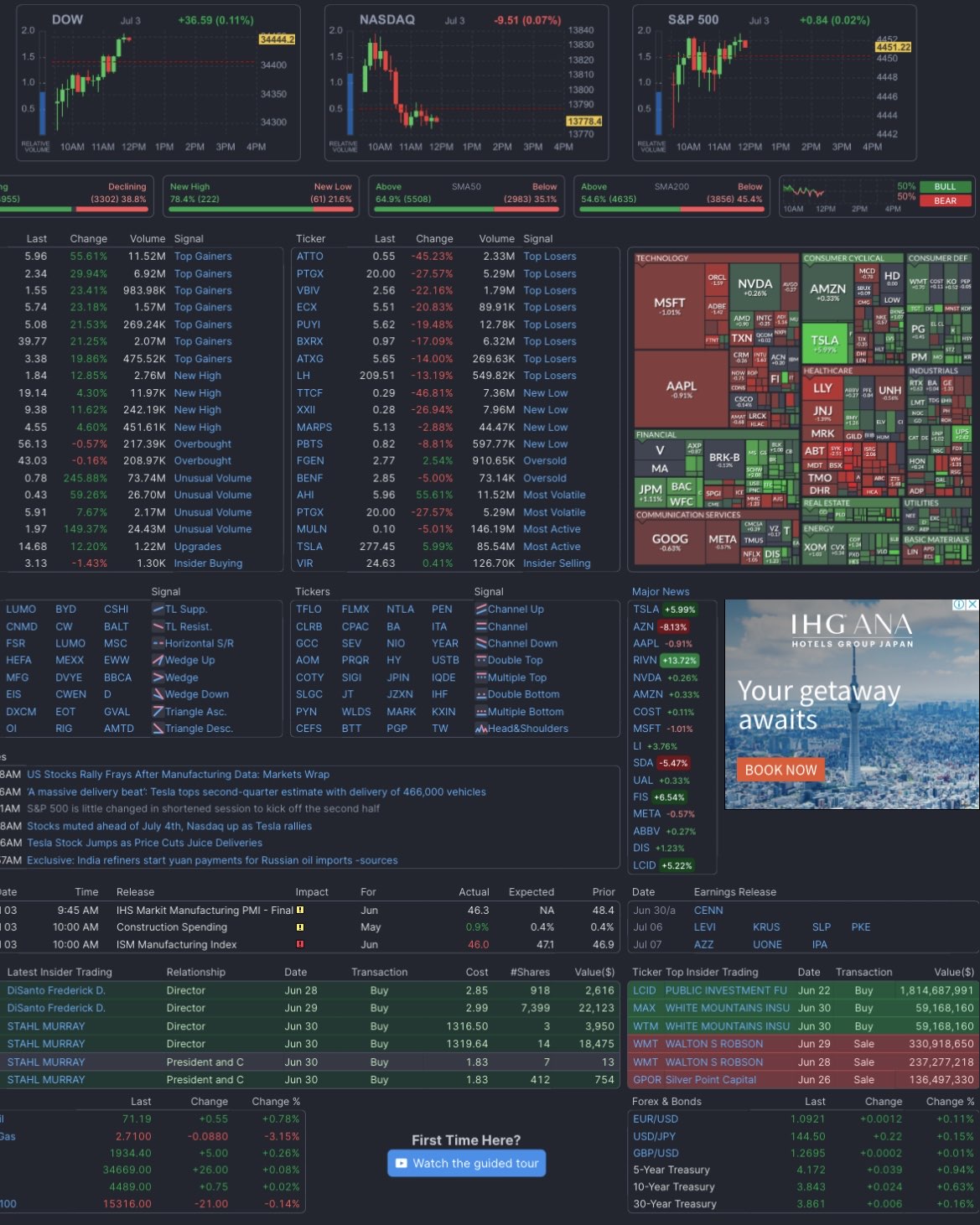Viewport: 980px width, 1225px height.
Task: Click the Horizontal S/R pattern icon
Action: (158, 643)
